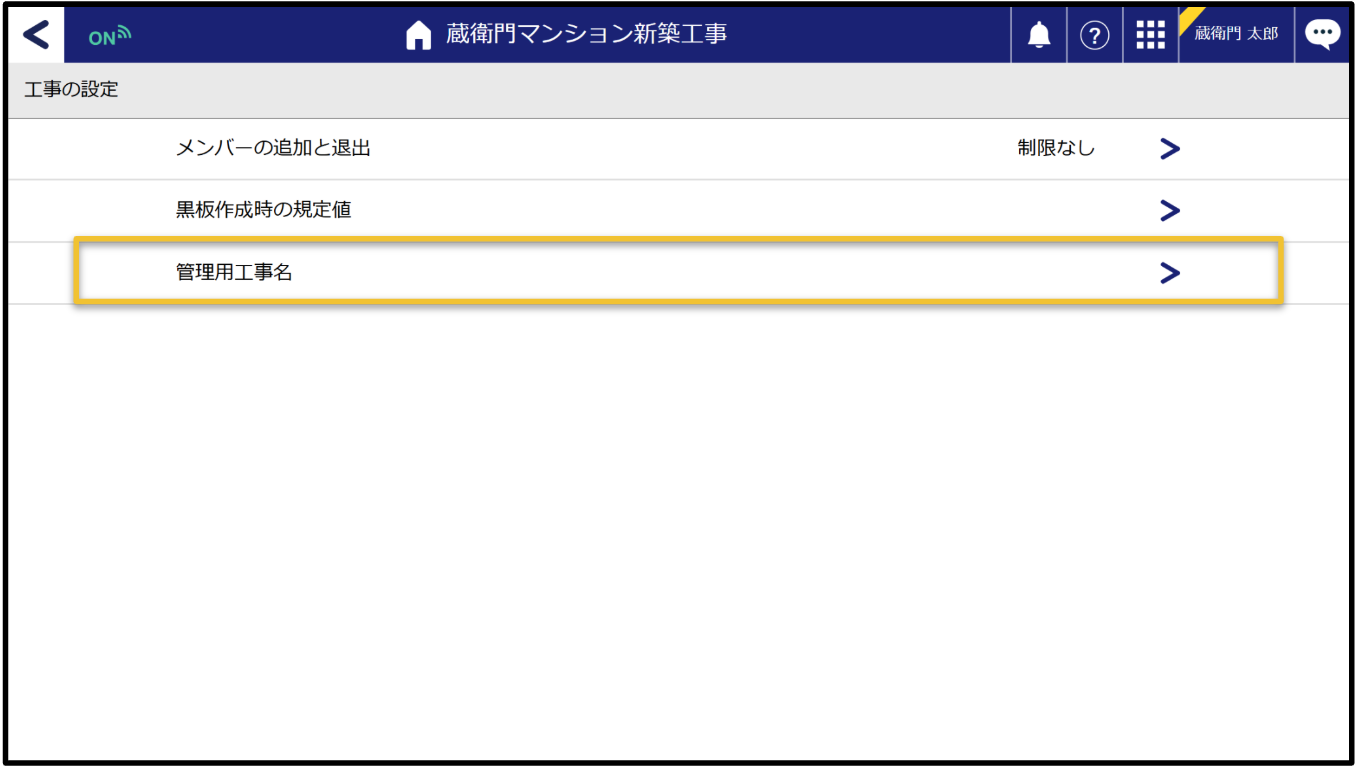Click the 工事の設定 section header

pos(71,90)
